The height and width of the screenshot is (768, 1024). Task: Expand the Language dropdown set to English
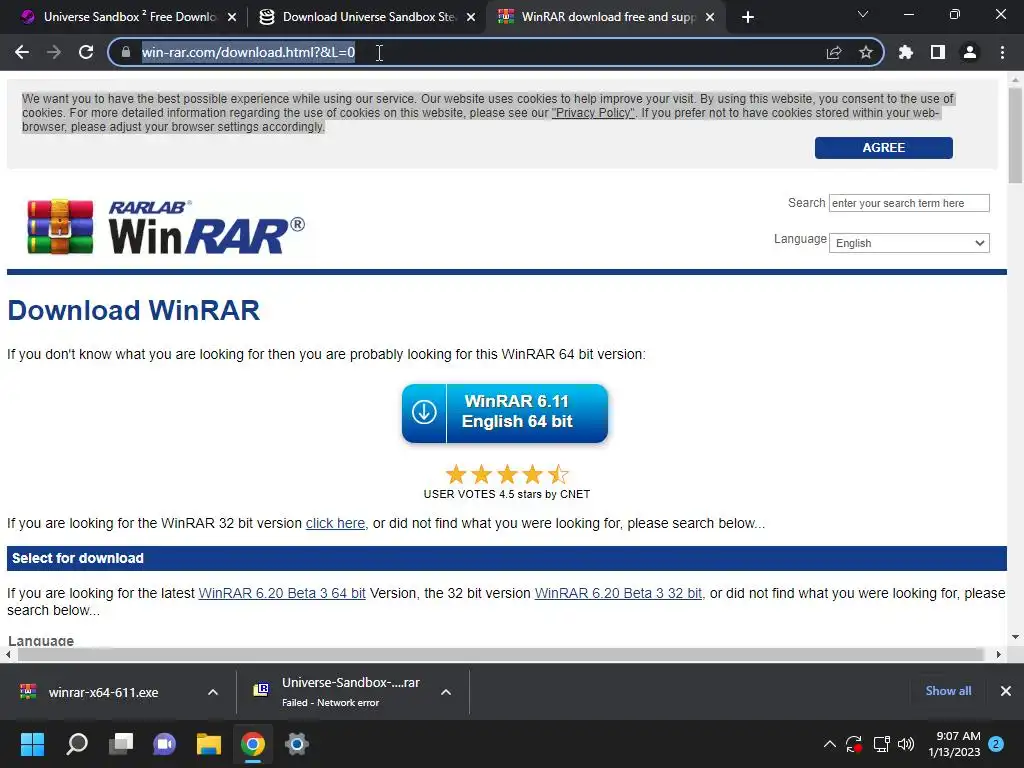908,243
